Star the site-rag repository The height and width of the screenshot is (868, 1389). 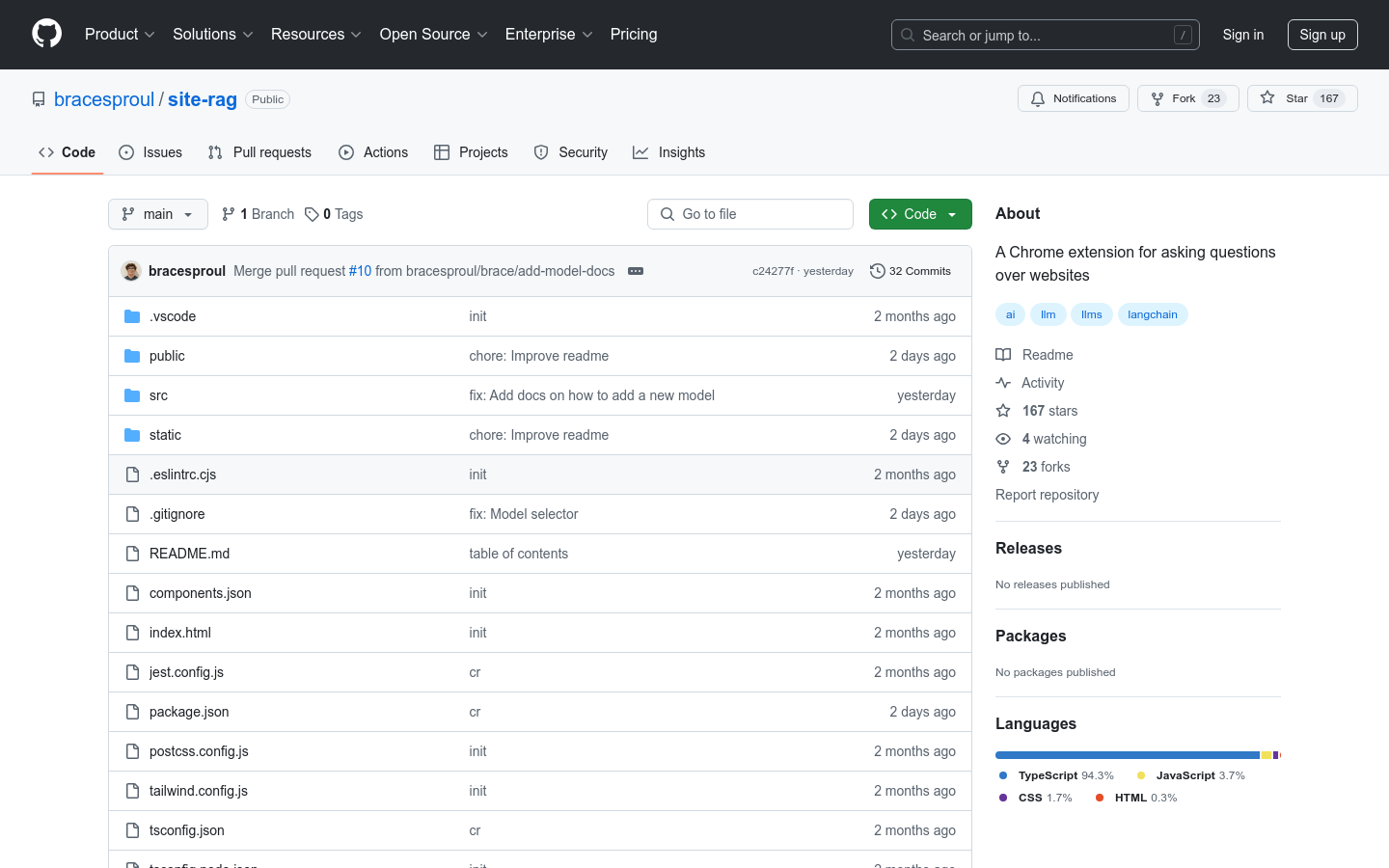pyautogui.click(x=1302, y=98)
